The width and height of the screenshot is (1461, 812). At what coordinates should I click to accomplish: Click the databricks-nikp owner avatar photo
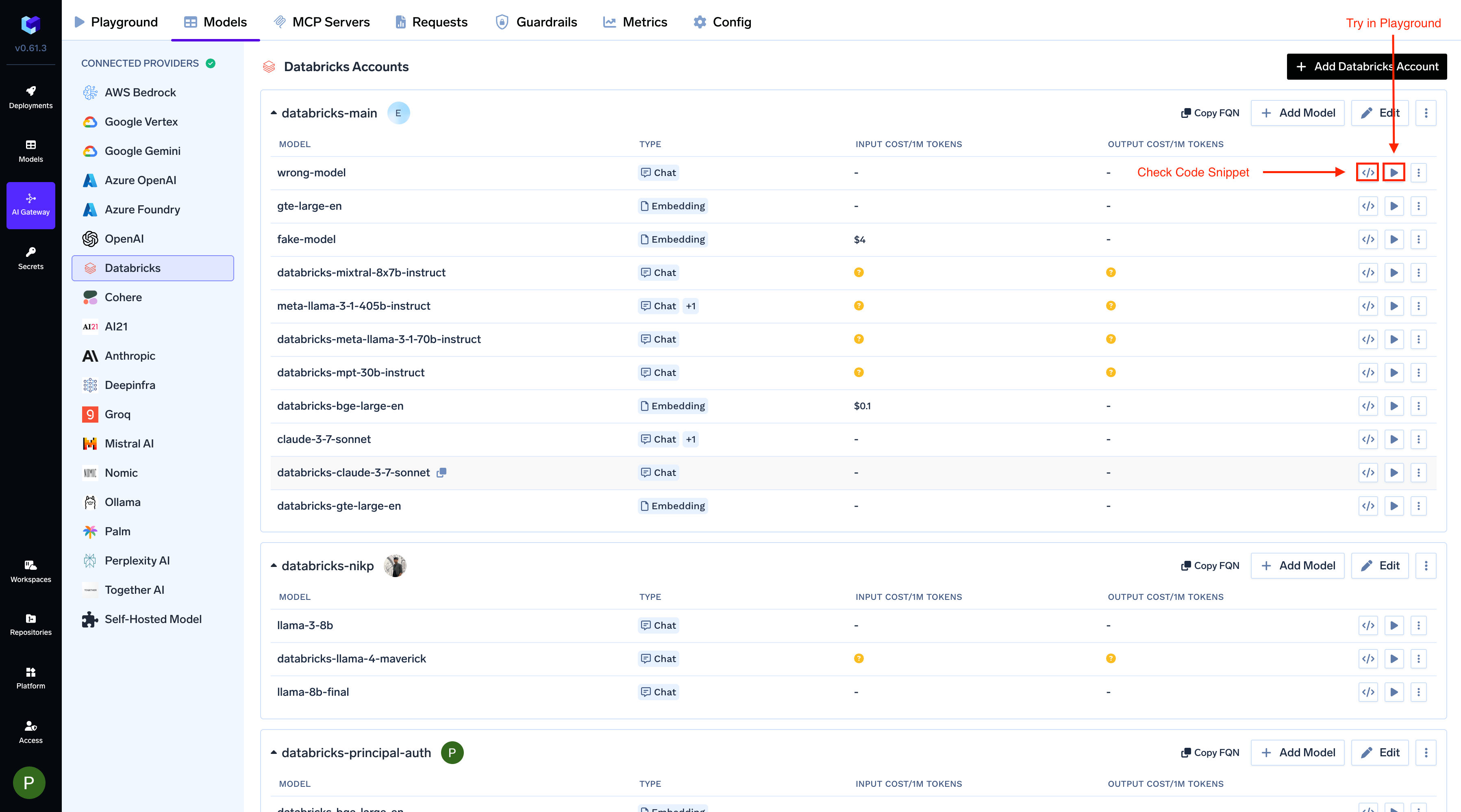point(395,566)
